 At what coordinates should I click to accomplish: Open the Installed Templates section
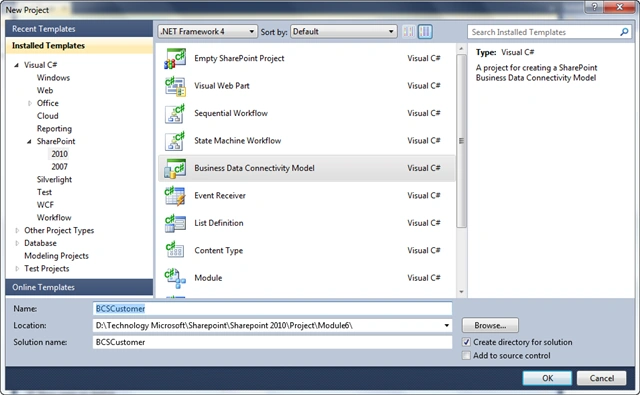[79, 46]
